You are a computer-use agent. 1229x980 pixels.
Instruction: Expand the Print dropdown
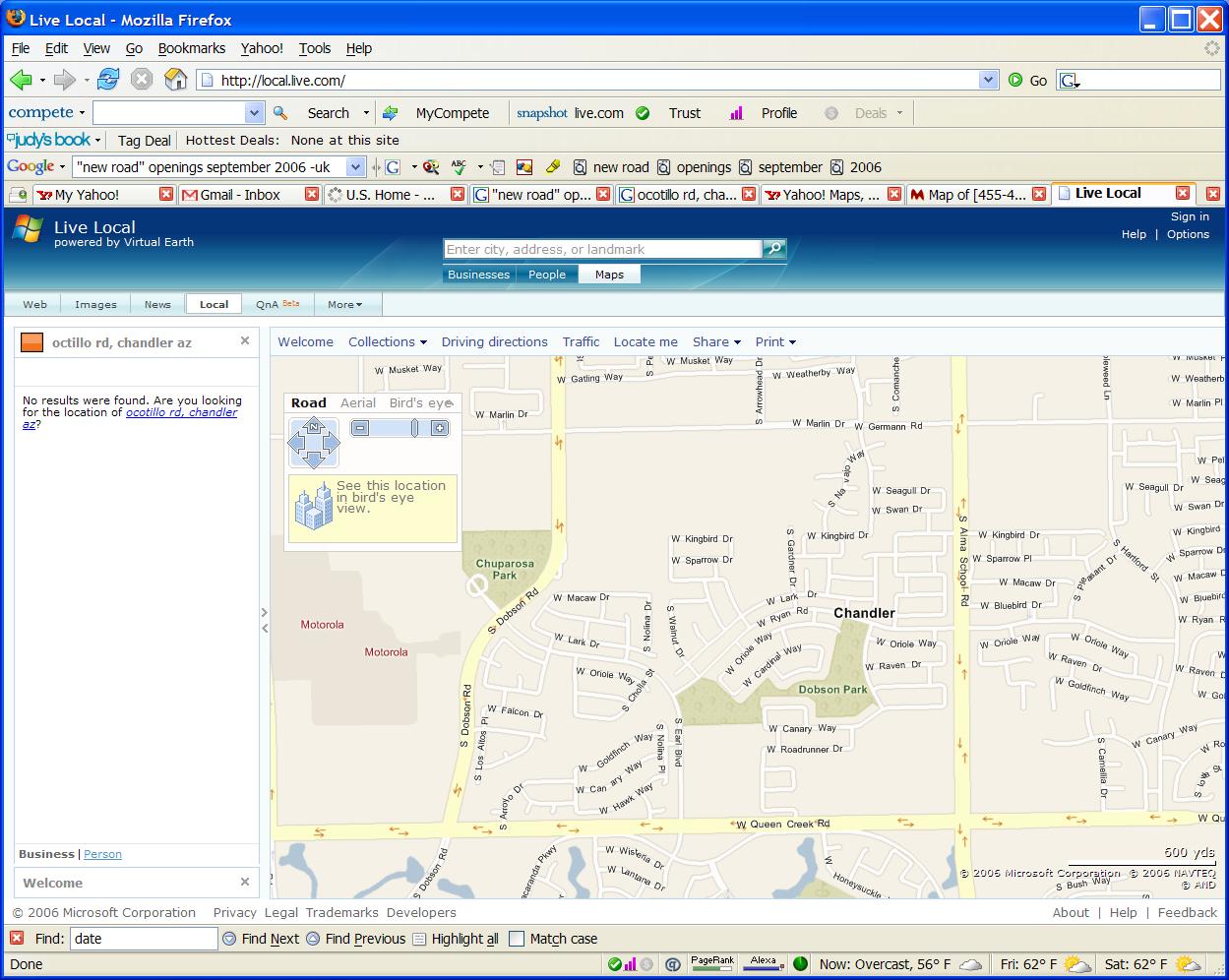(775, 341)
